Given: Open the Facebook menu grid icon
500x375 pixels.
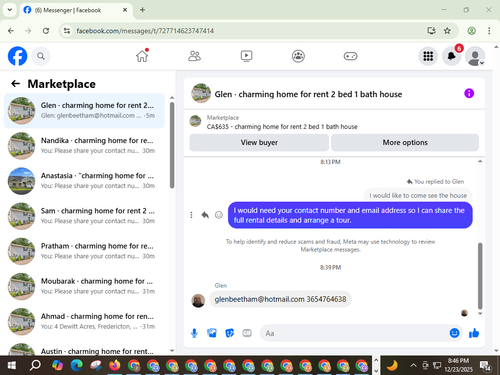Looking at the screenshot, I should point(428,56).
